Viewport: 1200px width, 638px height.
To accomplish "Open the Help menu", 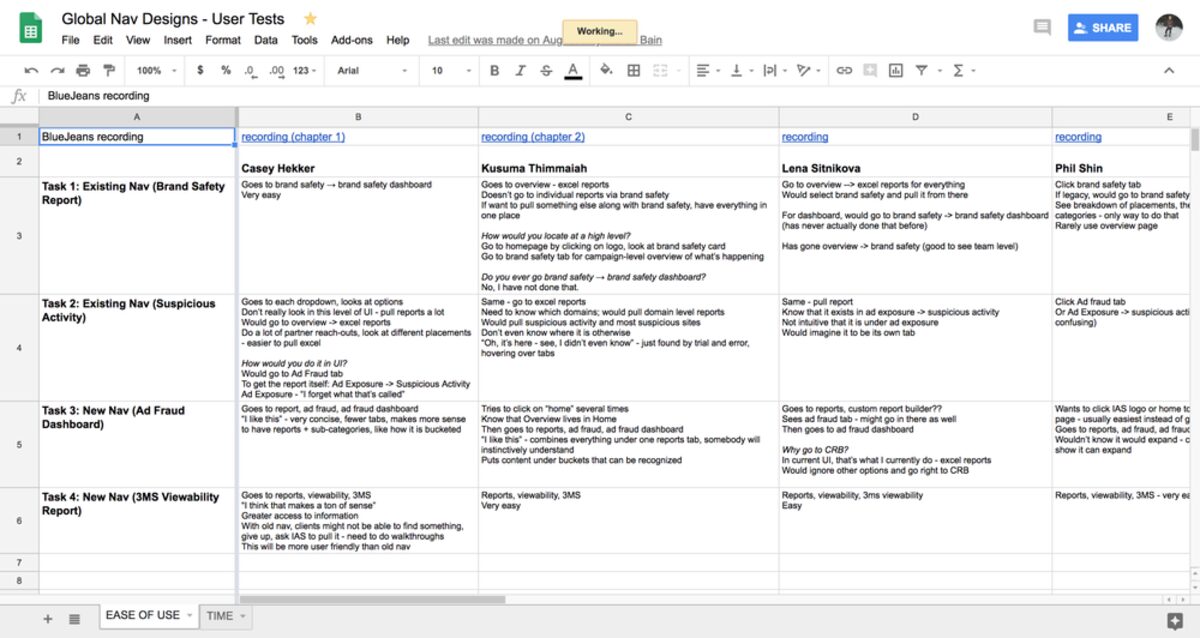I will pos(398,40).
